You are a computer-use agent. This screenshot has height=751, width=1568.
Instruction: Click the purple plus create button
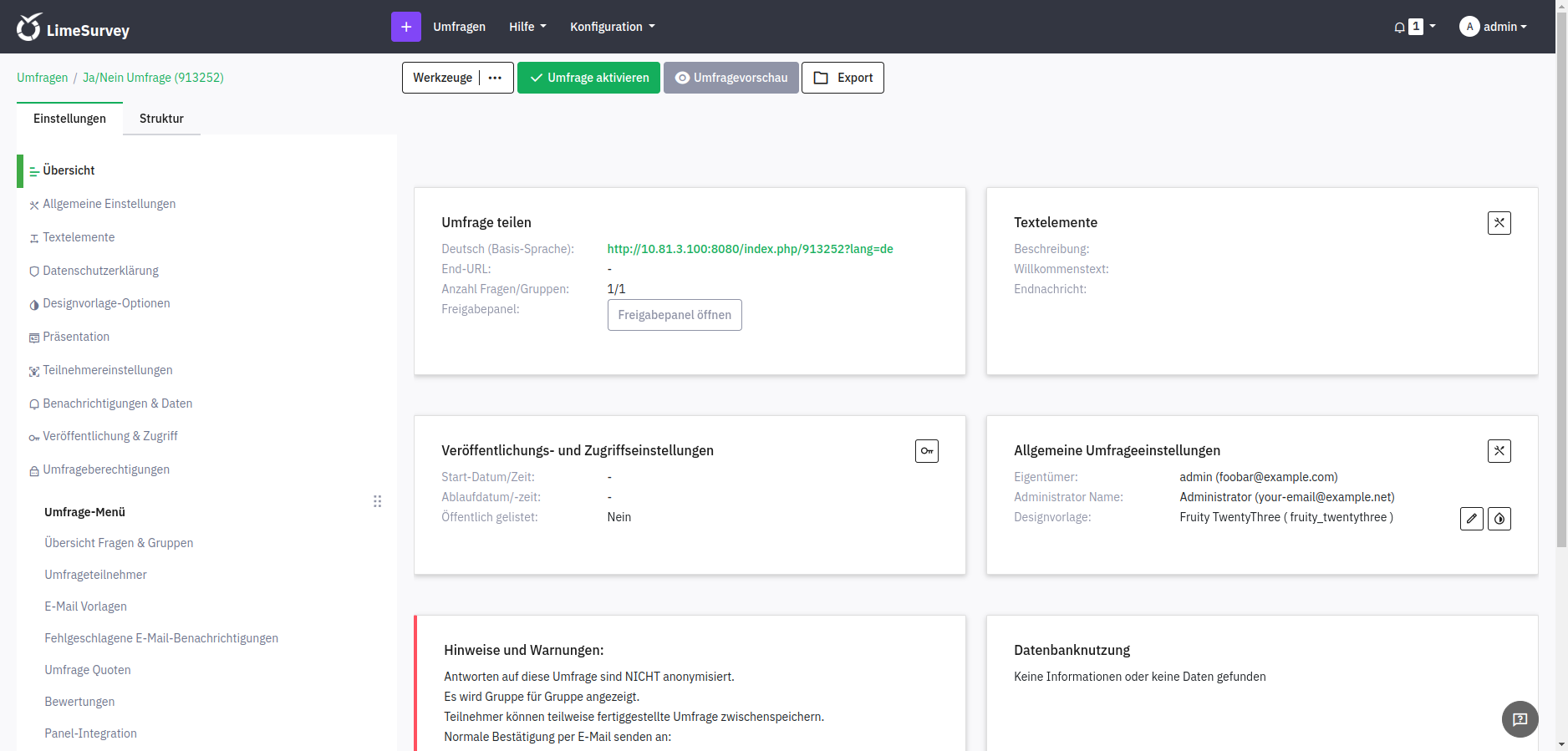pyautogui.click(x=405, y=27)
